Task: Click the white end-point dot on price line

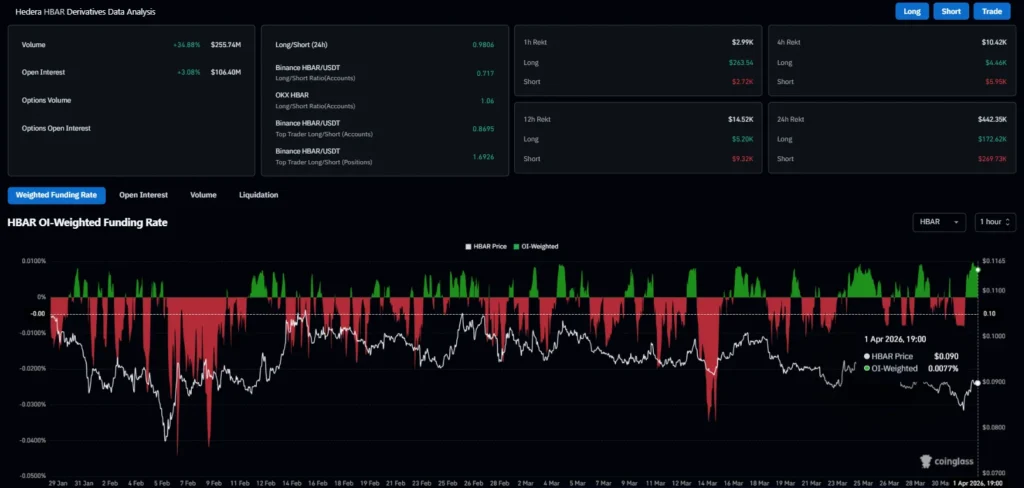Action: click(977, 383)
